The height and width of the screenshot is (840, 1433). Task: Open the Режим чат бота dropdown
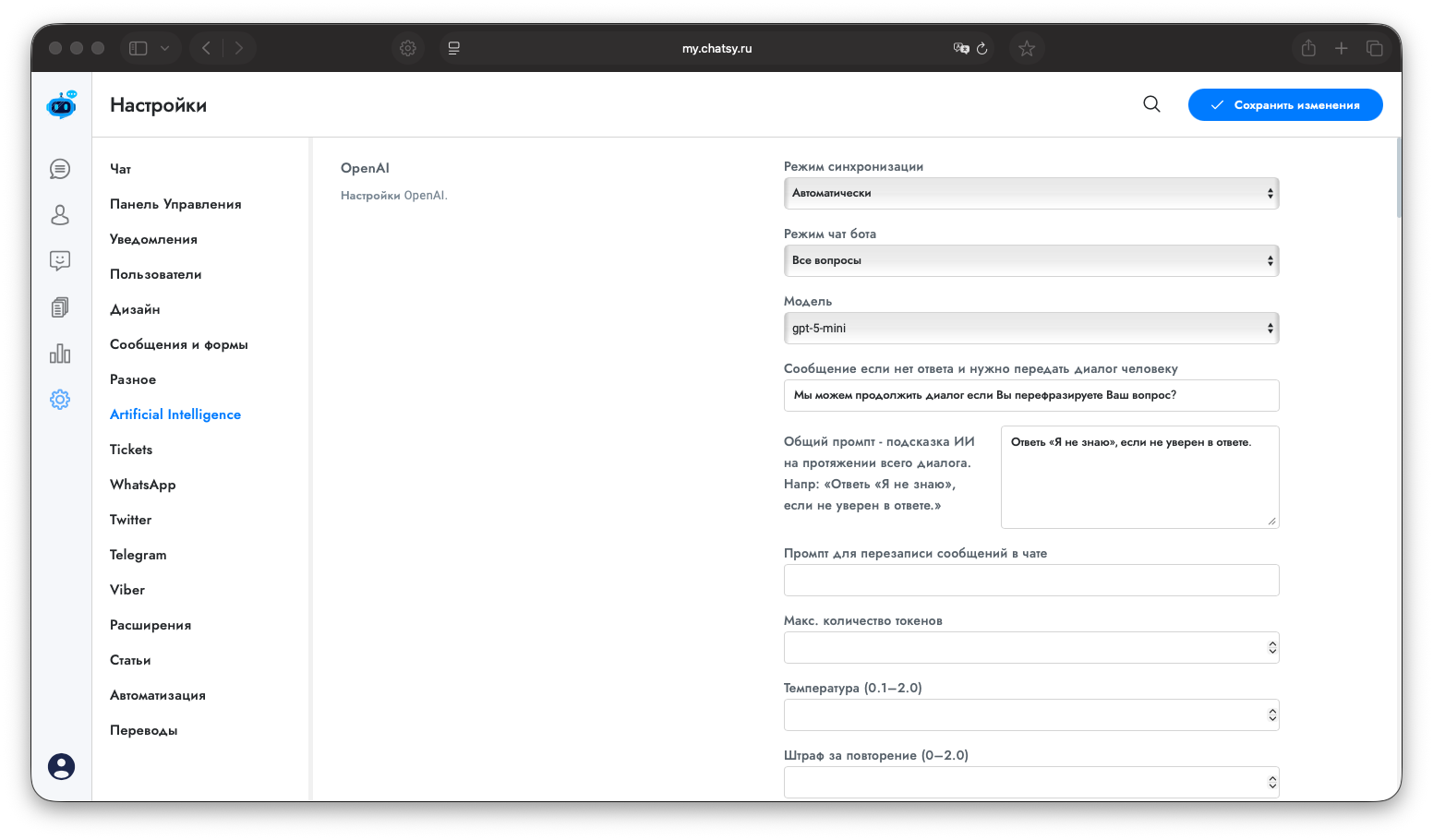(x=1030, y=261)
